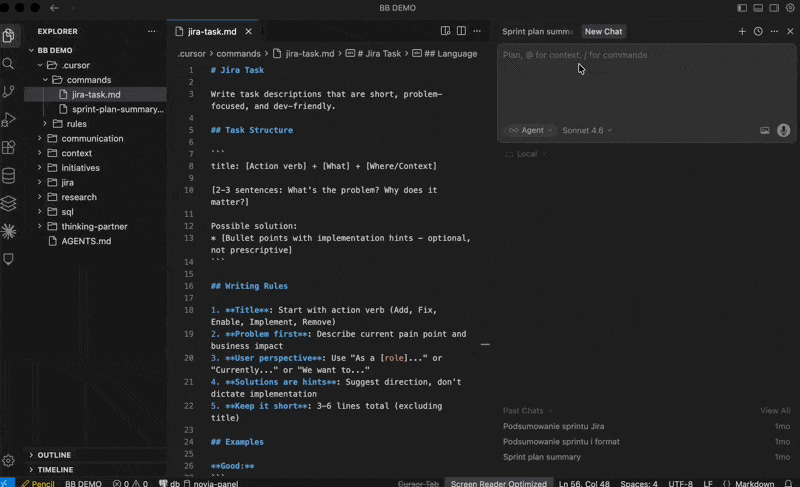
Task: Switch to the Sprint plan summary chat tab
Action: [x=537, y=32]
